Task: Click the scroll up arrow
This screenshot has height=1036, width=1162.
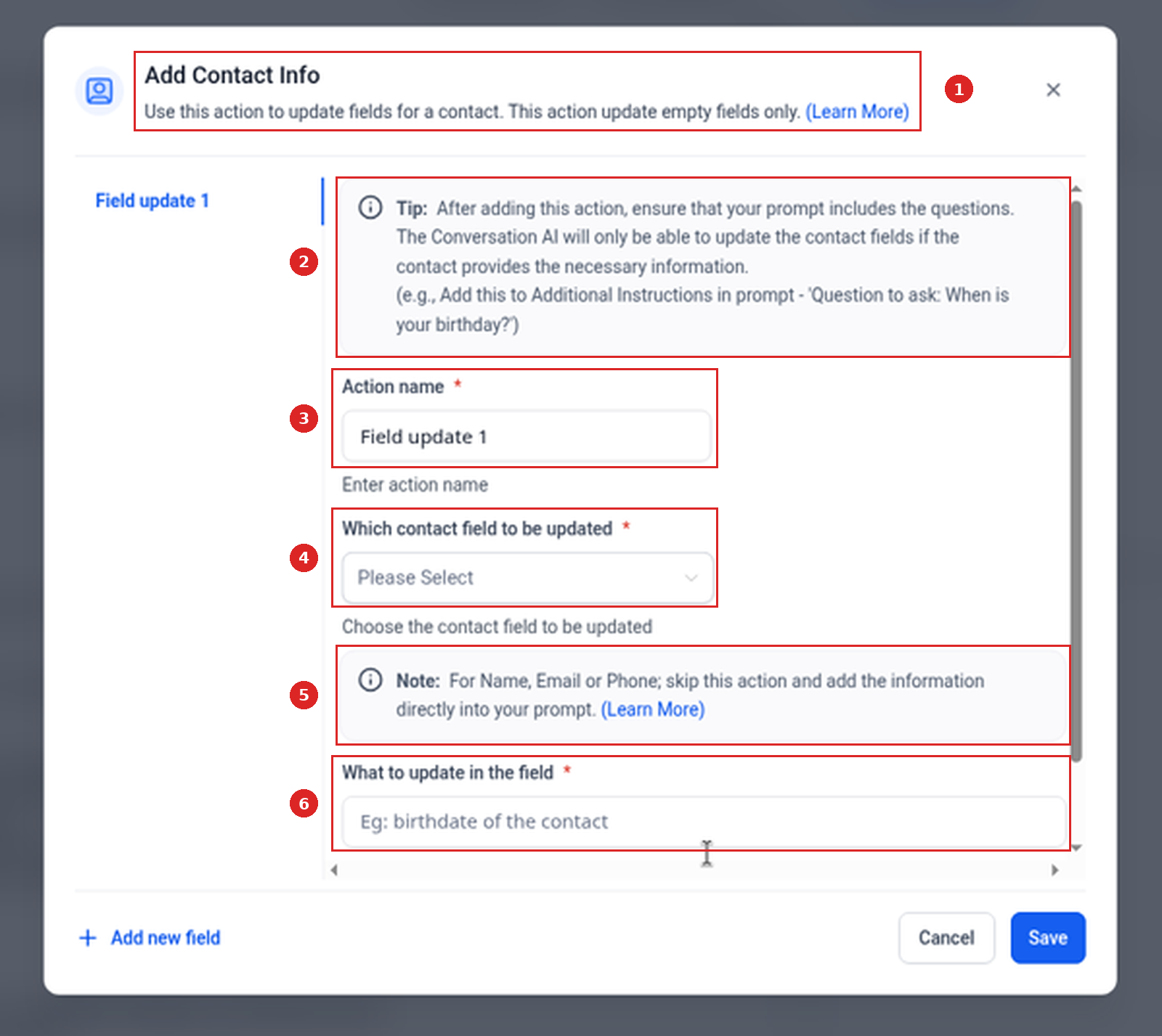Action: [1077, 189]
